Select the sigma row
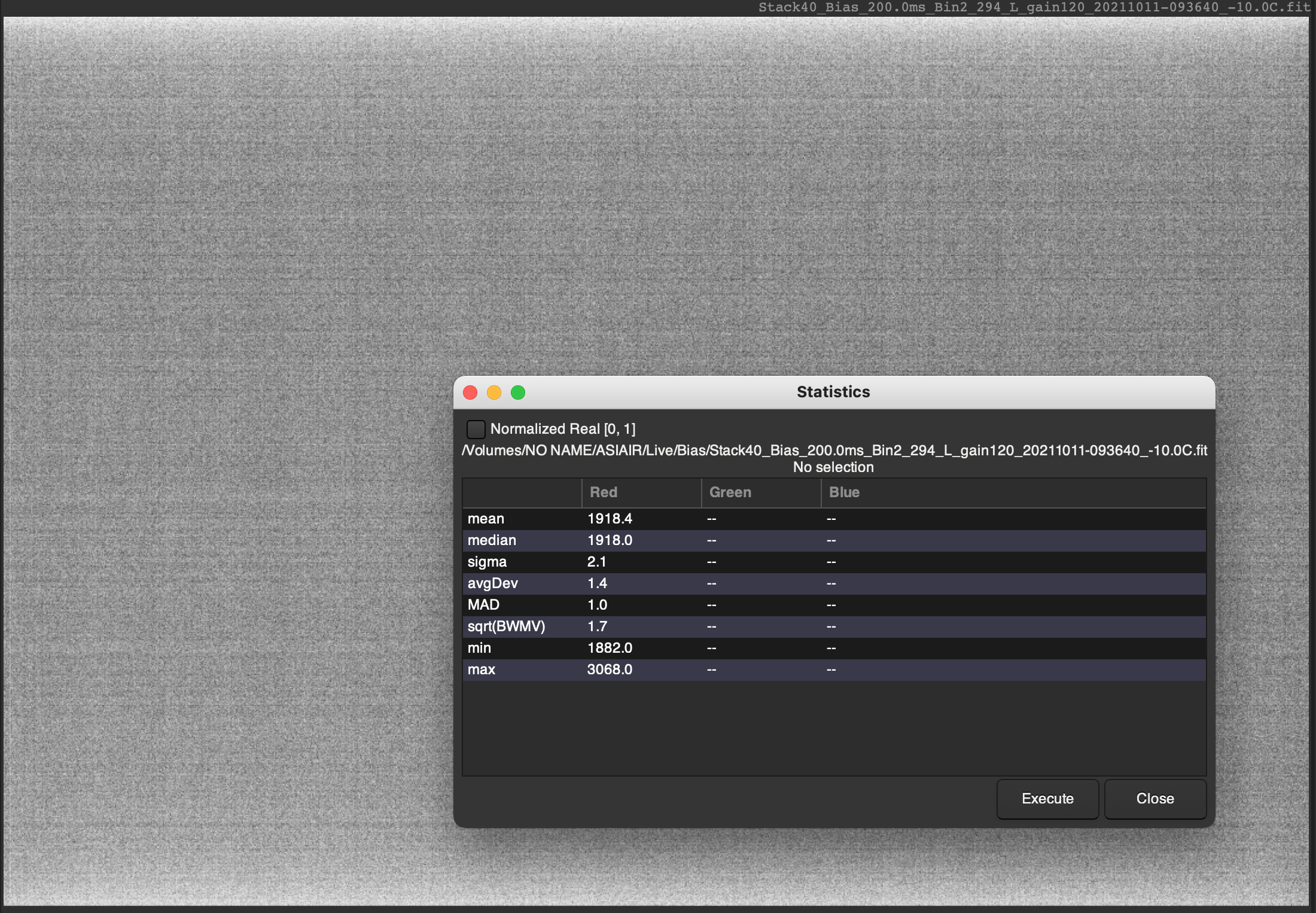 [x=487, y=562]
